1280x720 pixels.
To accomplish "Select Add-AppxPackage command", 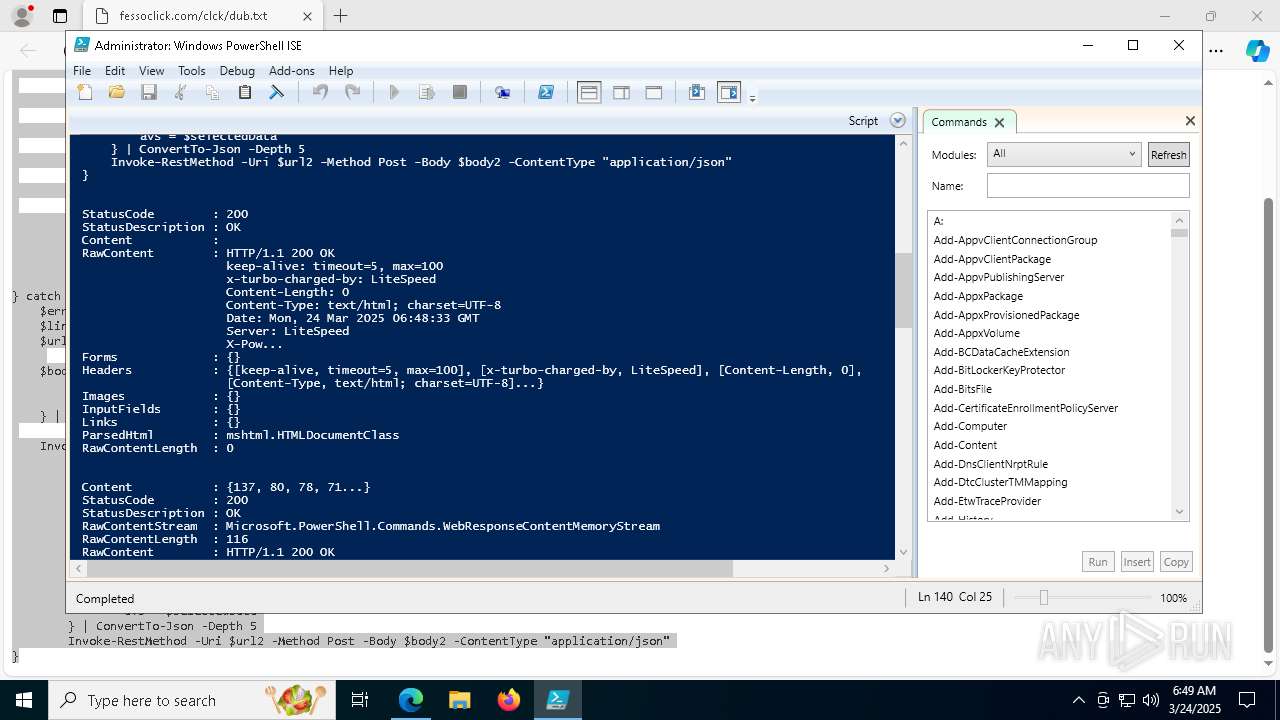I will coord(978,296).
